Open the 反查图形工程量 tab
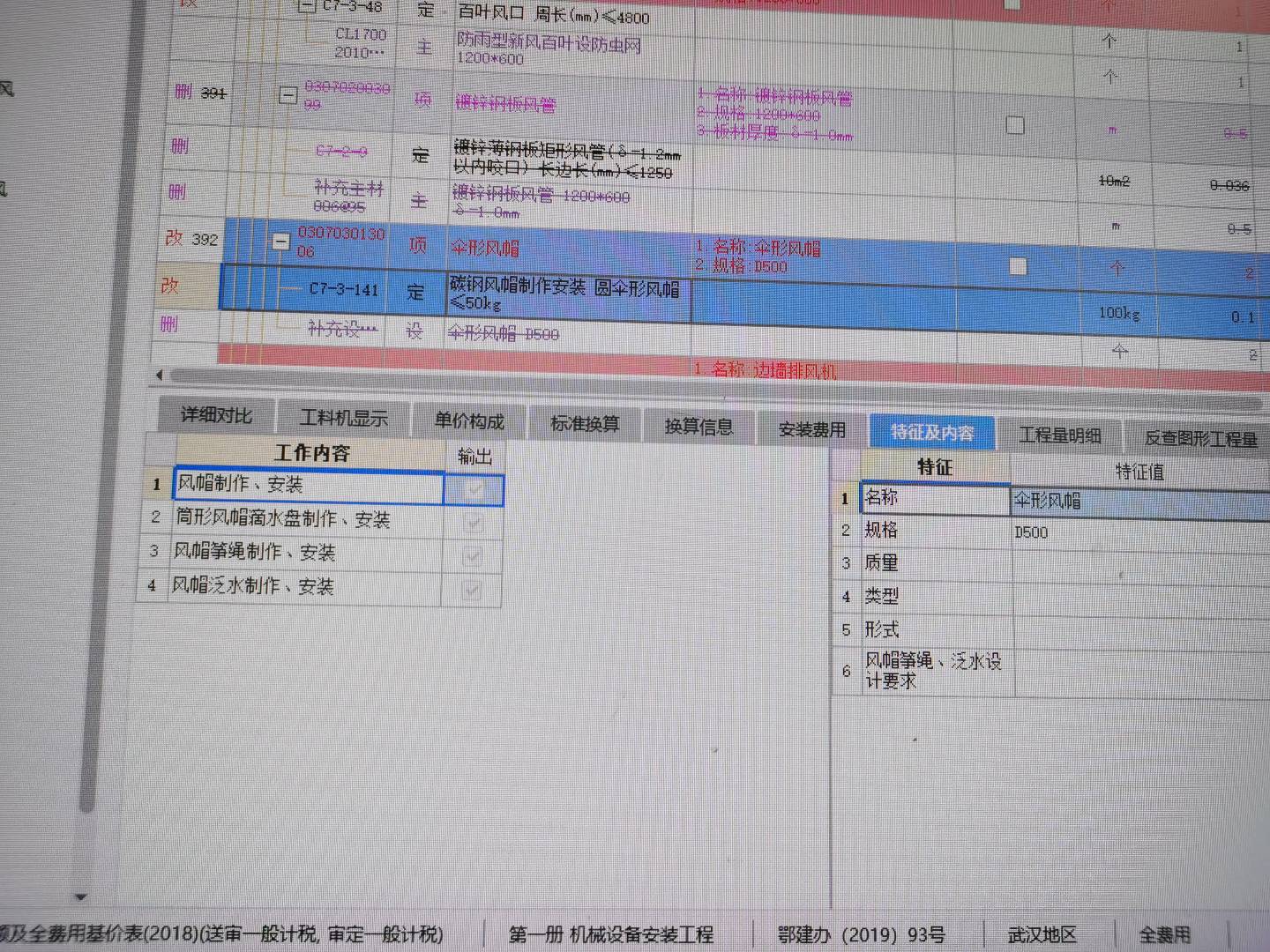The image size is (1270, 952). [x=1200, y=438]
